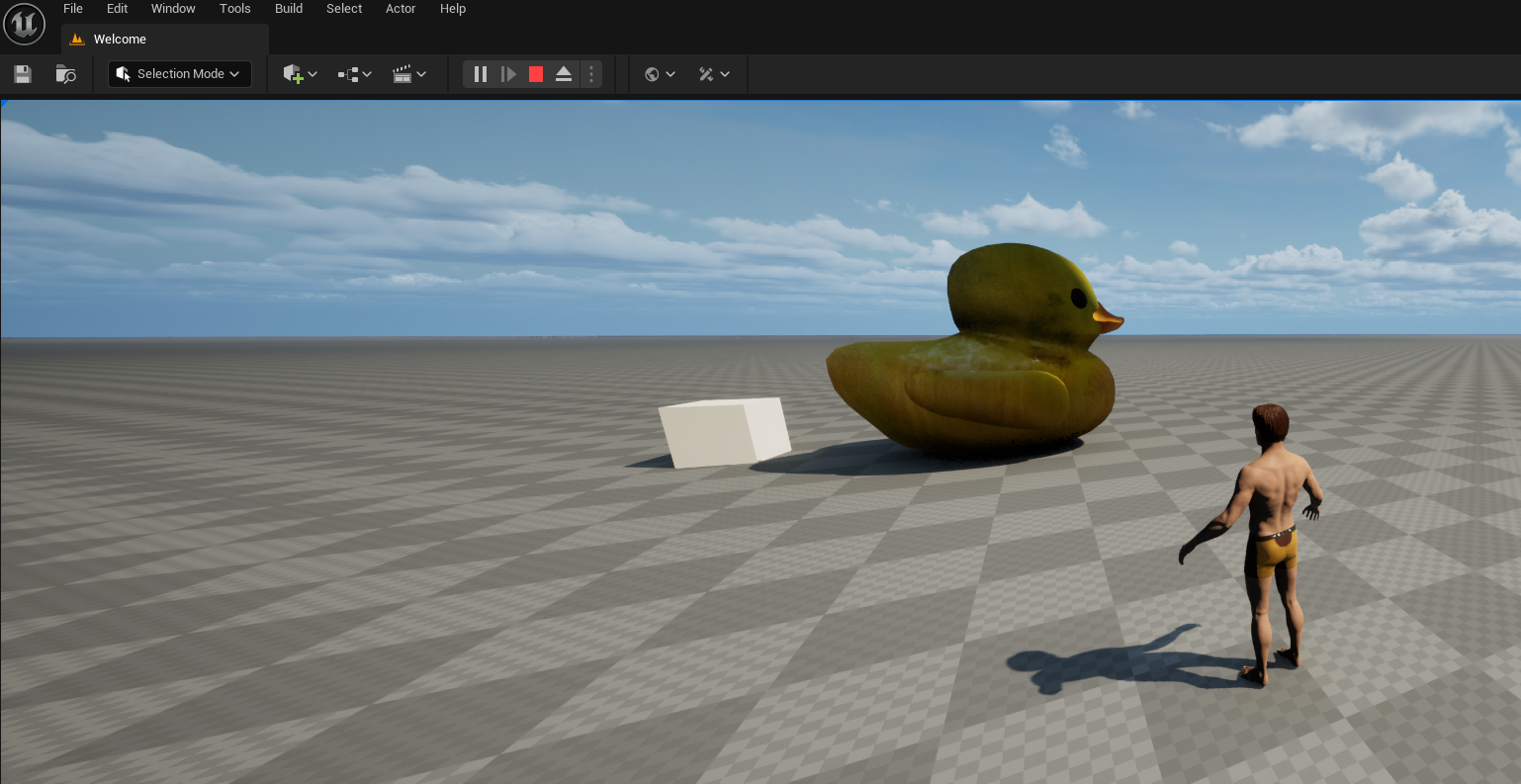Viewport: 1521px width, 784px height.
Task: Eject from the player controller
Action: 564,74
